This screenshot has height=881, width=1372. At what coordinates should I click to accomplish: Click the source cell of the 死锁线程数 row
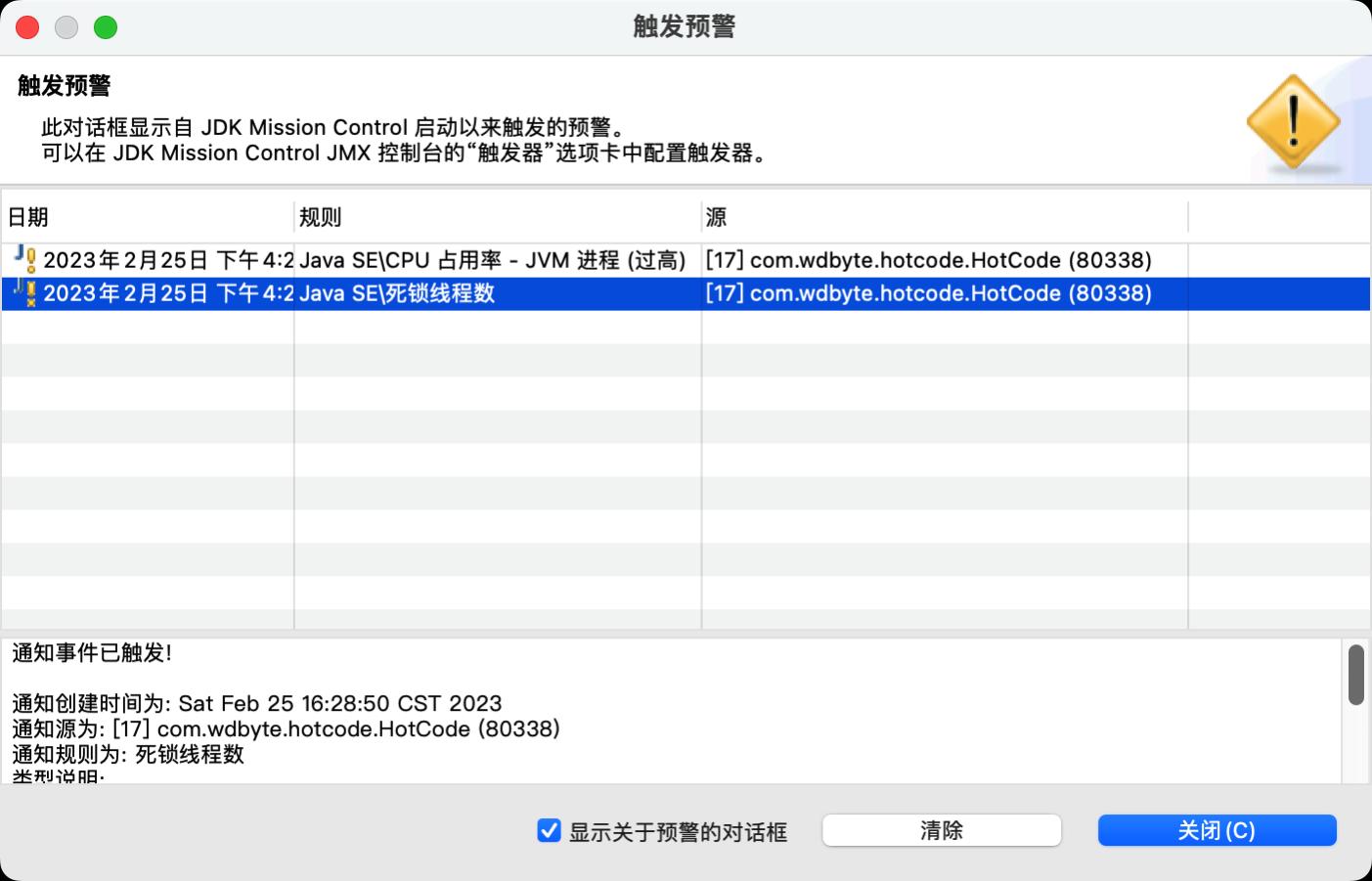pos(928,293)
